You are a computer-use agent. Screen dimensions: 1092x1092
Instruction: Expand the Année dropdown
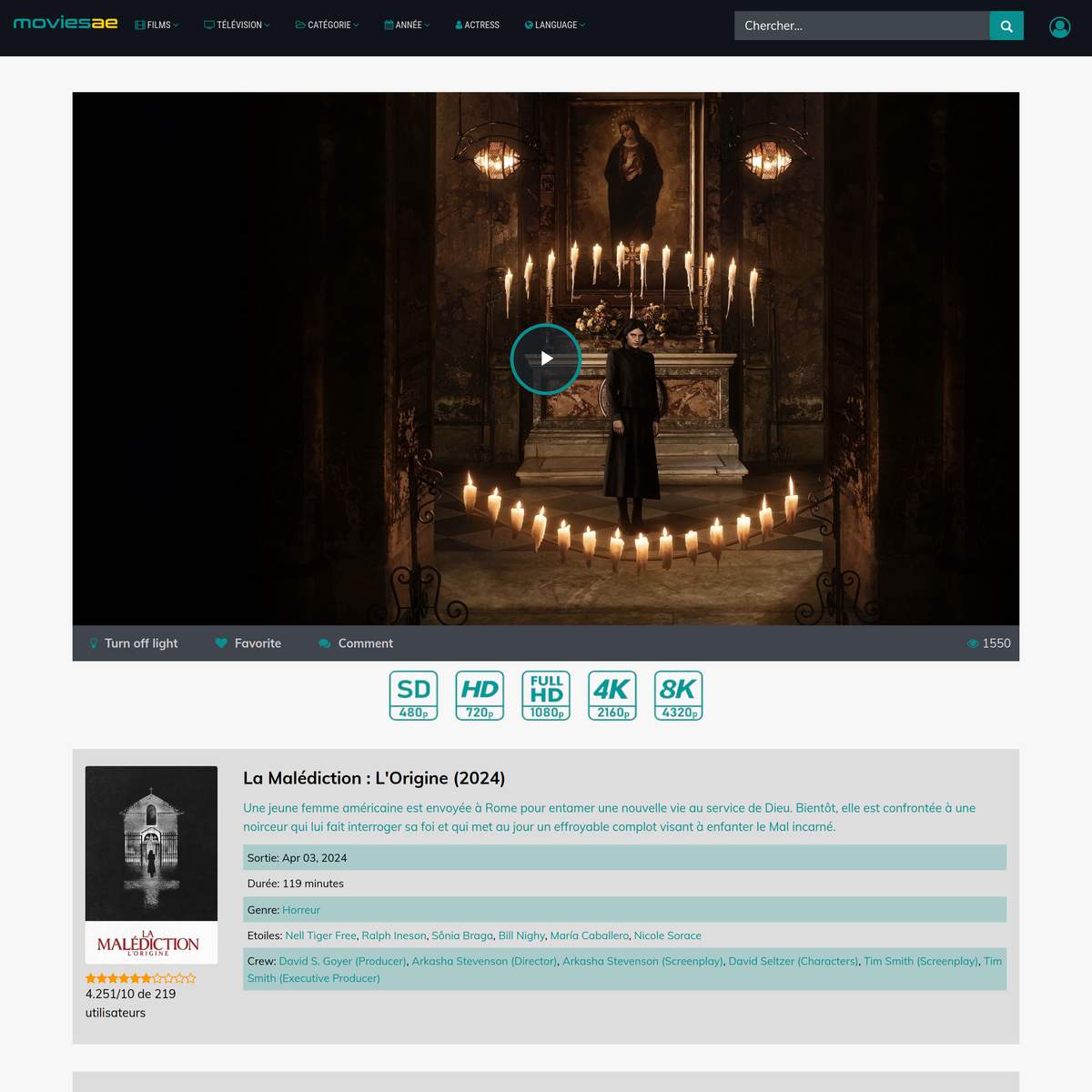point(407,25)
